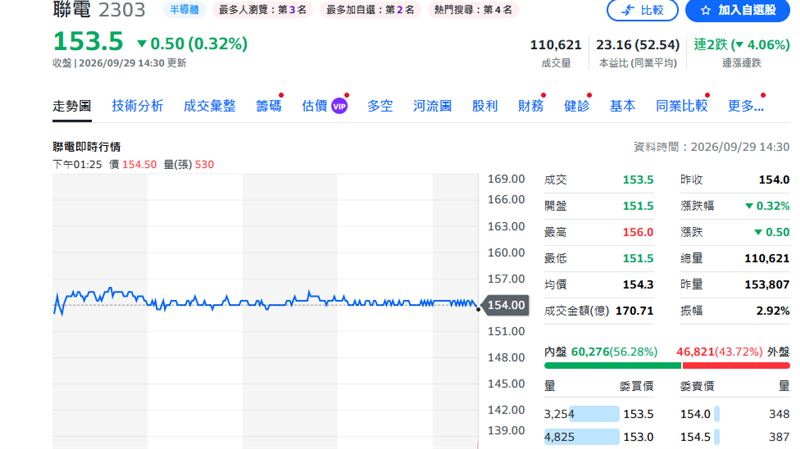Screen dimensions: 800x449
Task: Click the blue intraday price line chart
Action: pos(265,301)
